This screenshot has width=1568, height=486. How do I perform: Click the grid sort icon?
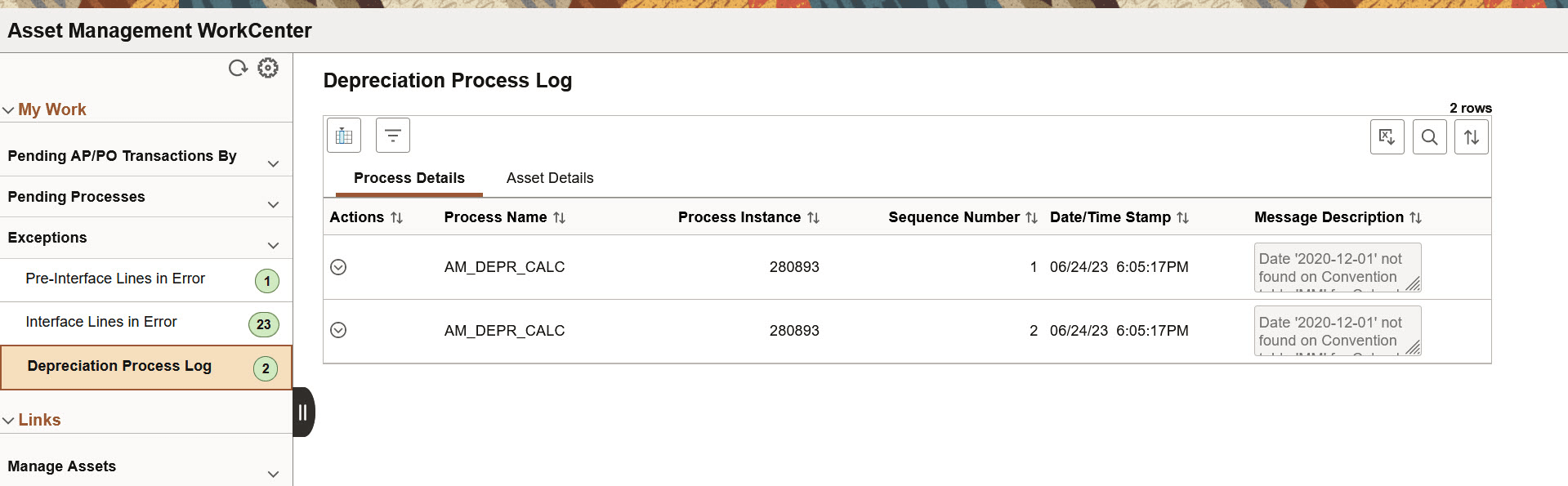1471,136
